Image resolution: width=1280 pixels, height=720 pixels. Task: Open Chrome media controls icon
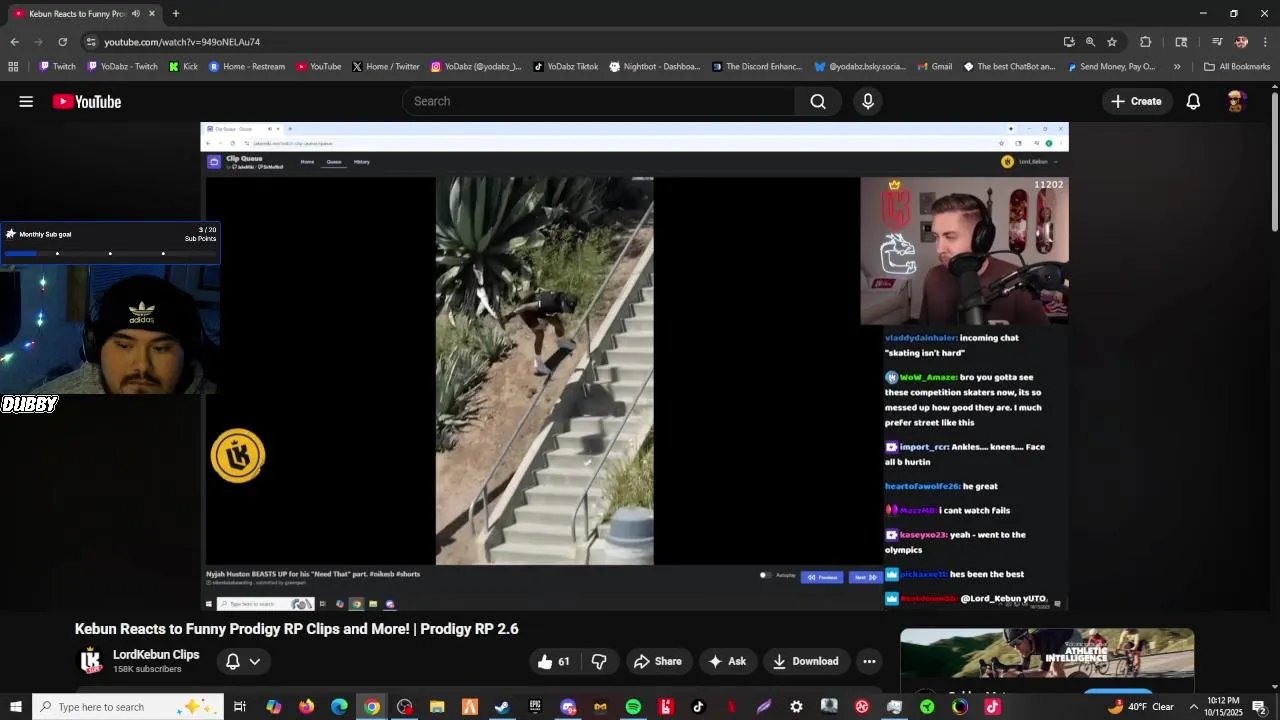click(x=1217, y=42)
